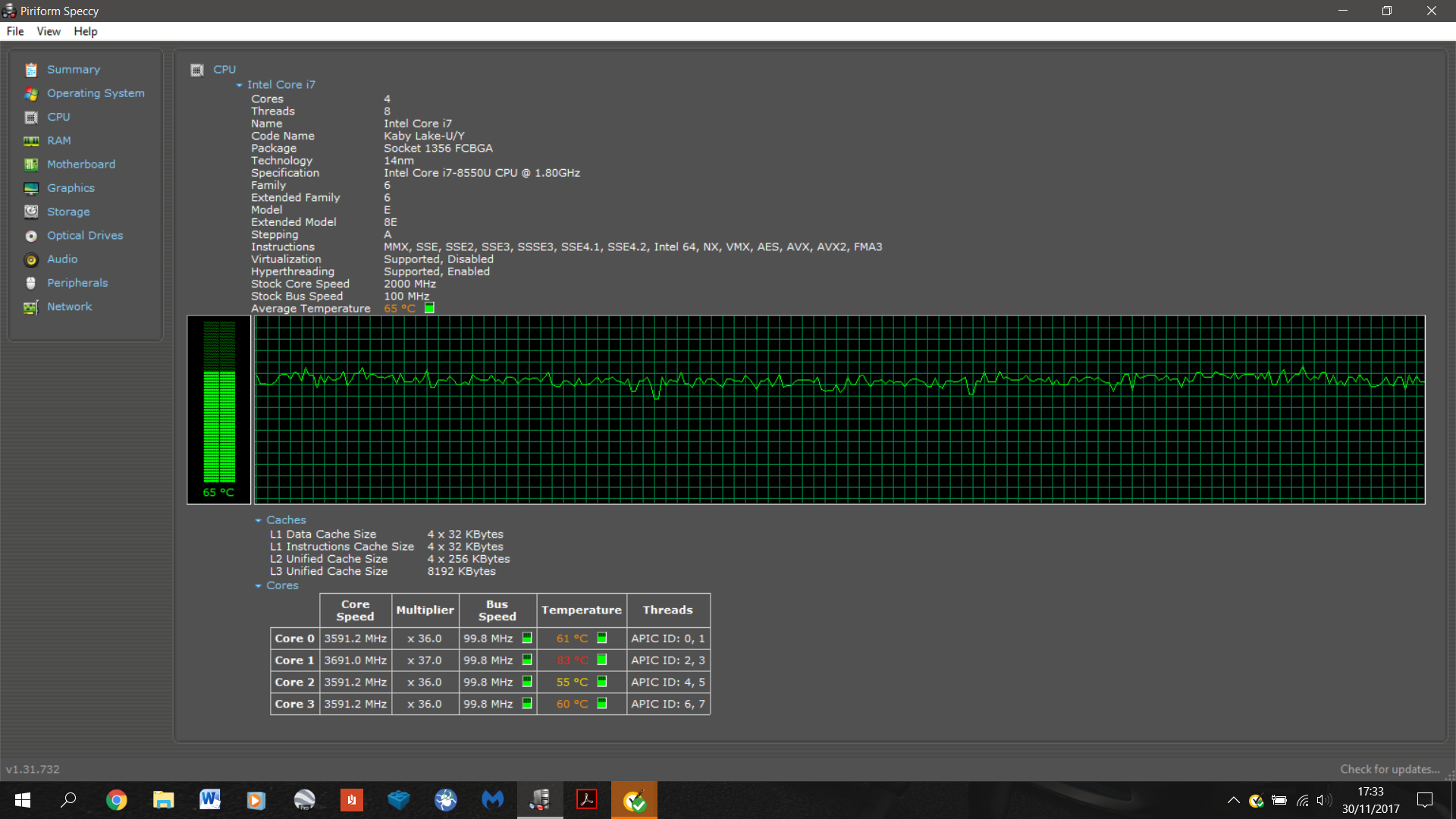Click Core 2 bus speed green indicator
Screen dimensions: 1456x819
click(x=527, y=682)
